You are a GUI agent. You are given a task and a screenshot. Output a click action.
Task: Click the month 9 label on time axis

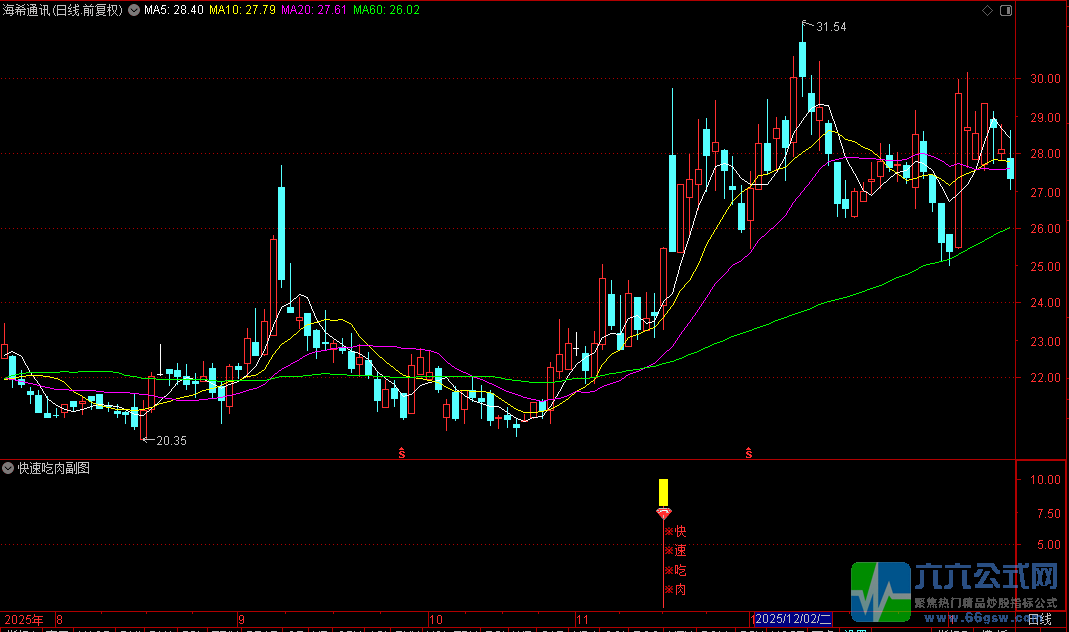click(x=241, y=620)
